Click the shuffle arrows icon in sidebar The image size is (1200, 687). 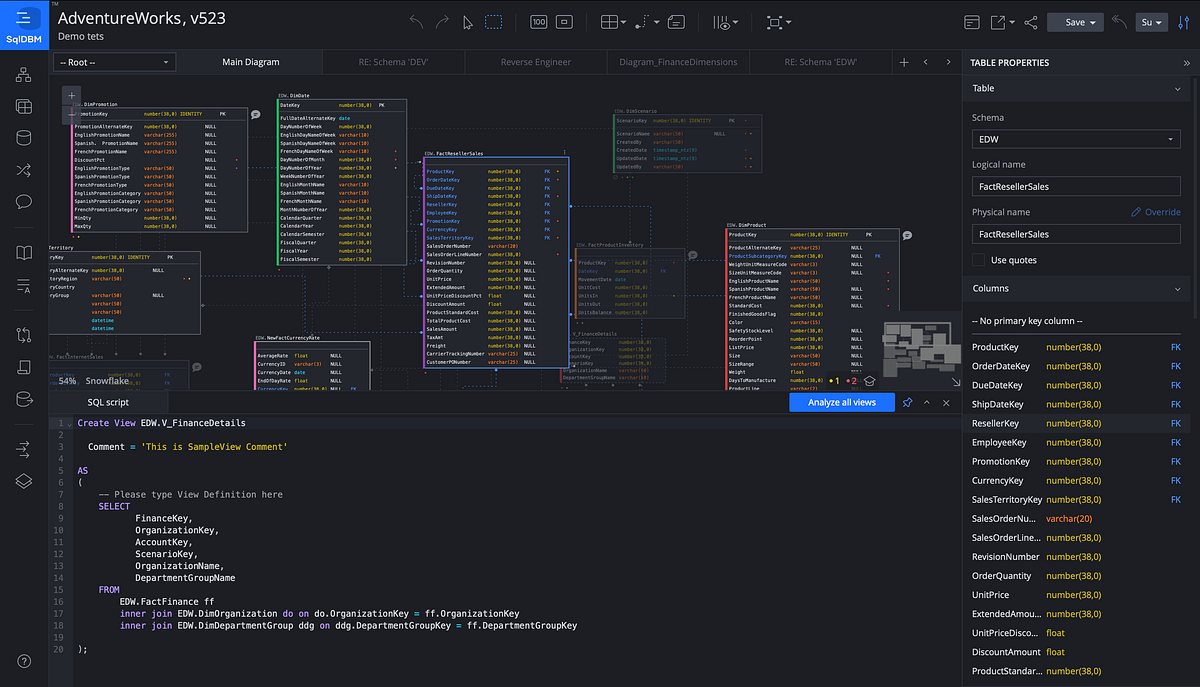click(24, 170)
